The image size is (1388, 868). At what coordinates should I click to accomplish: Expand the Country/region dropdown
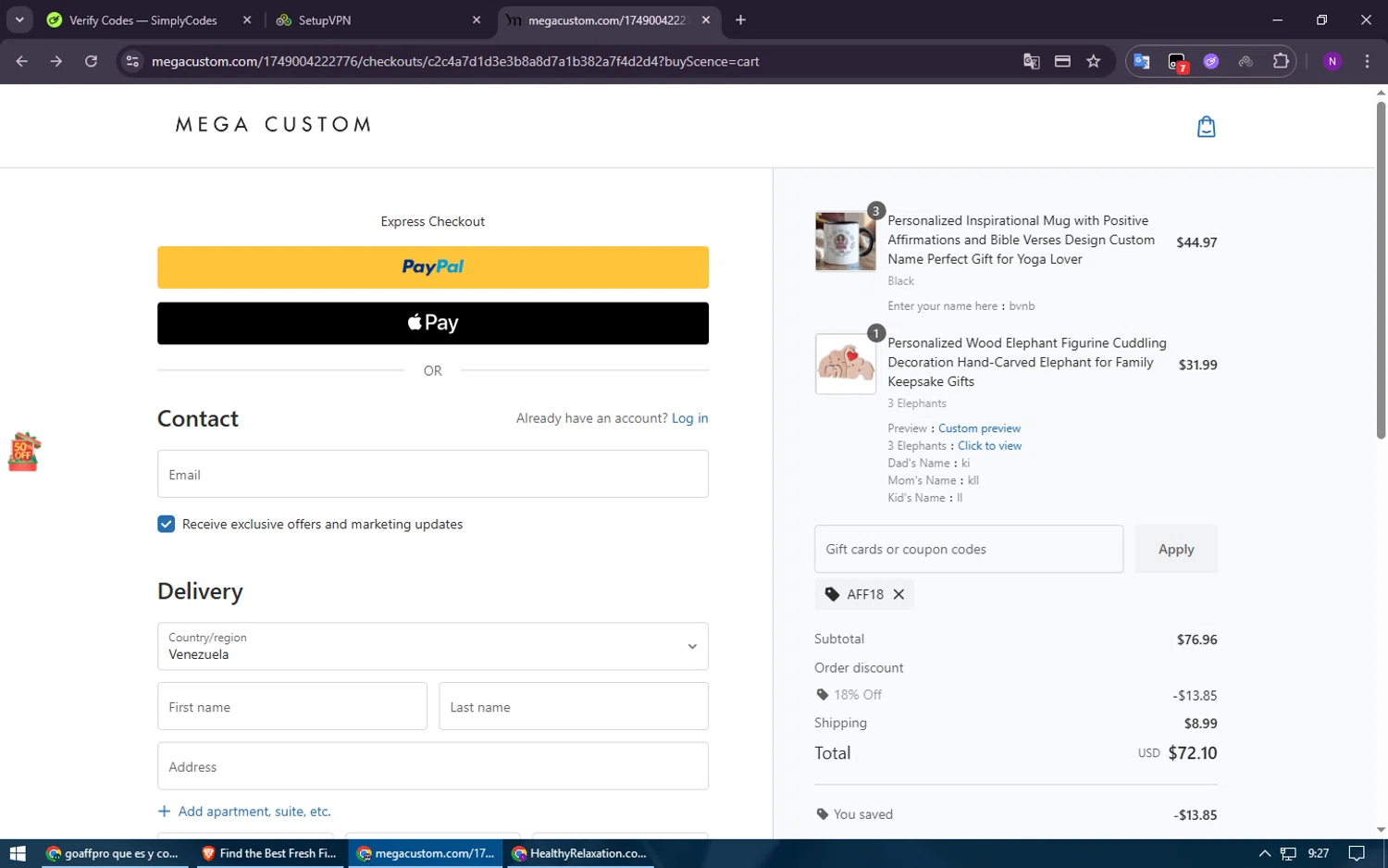click(433, 646)
